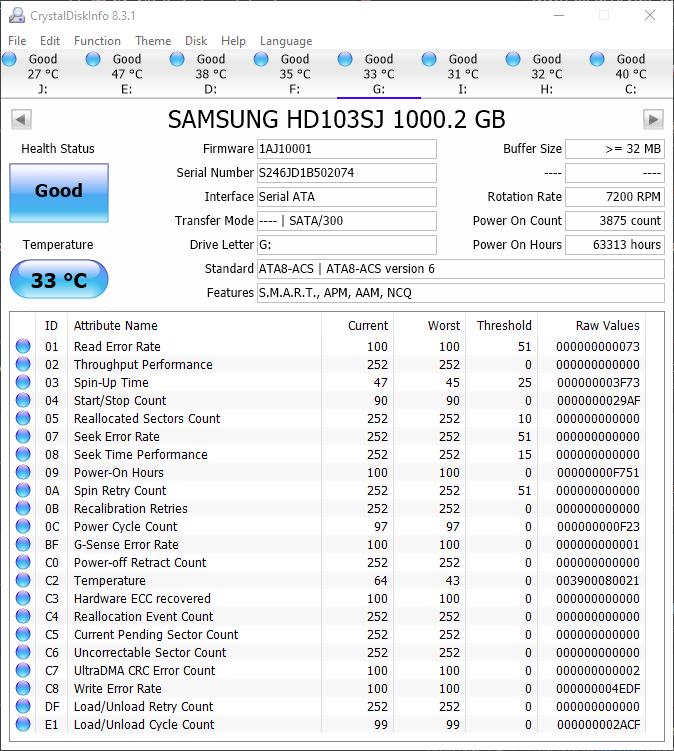Click status orb for Hardware ECC recovered

pos(23,598)
